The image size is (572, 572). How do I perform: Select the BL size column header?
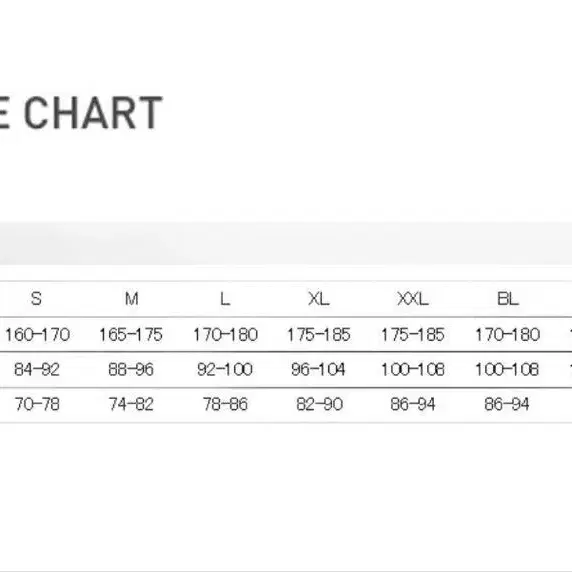(x=507, y=299)
